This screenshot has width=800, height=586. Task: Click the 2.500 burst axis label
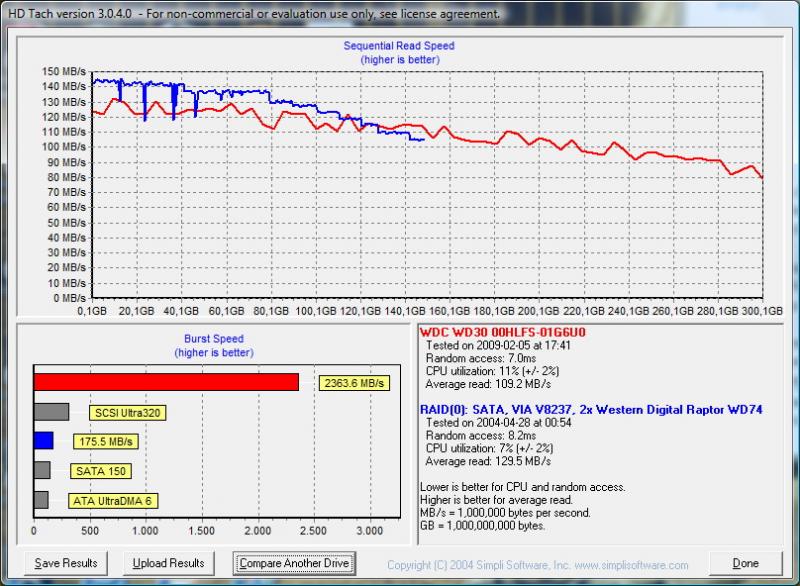pos(313,531)
